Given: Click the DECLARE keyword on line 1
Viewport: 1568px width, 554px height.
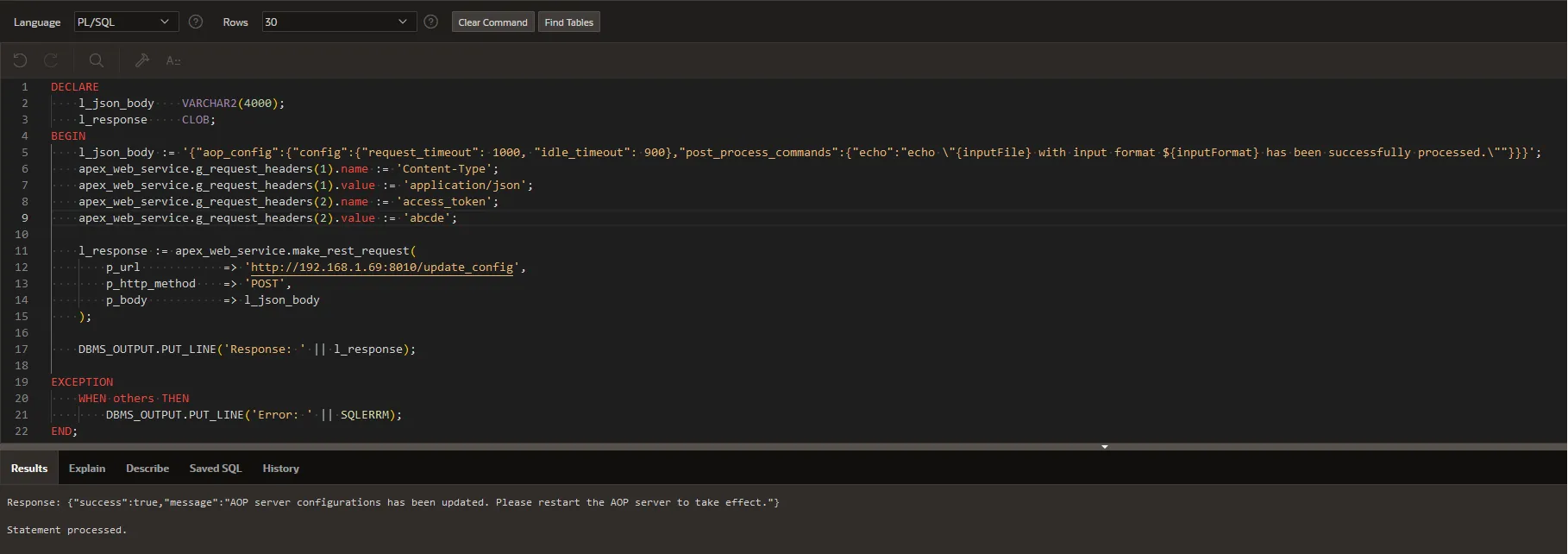Looking at the screenshot, I should point(75,87).
